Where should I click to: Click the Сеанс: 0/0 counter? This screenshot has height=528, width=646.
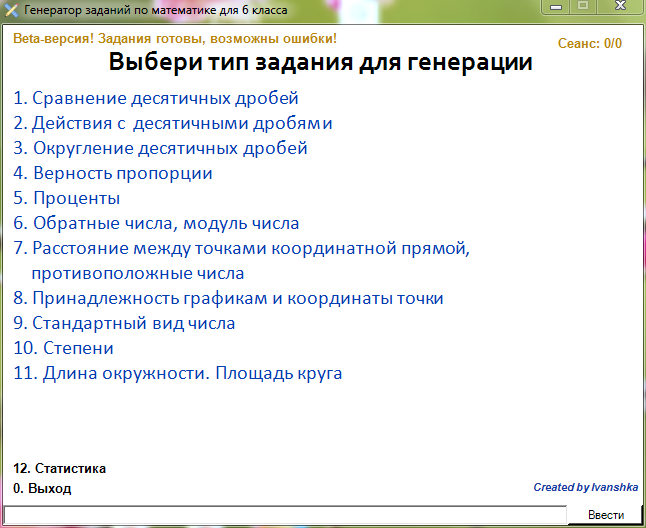[590, 43]
